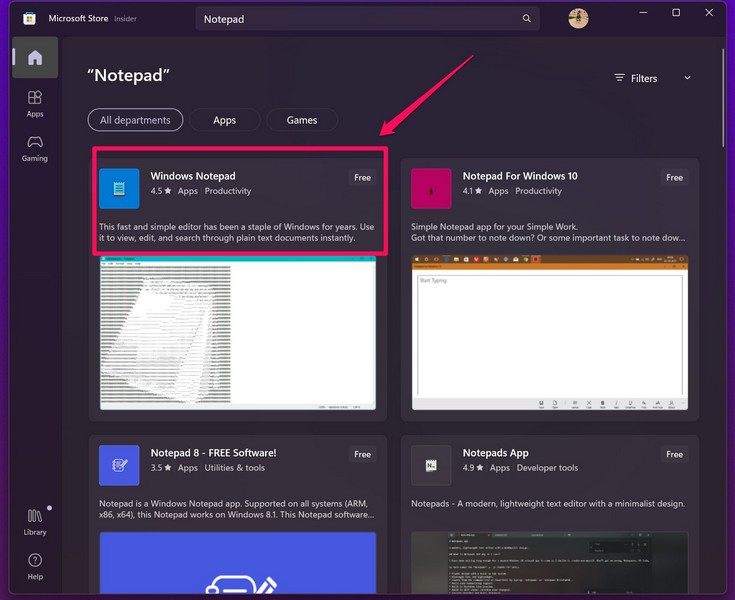Open the user profile avatar
This screenshot has height=600, width=735.
click(578, 19)
